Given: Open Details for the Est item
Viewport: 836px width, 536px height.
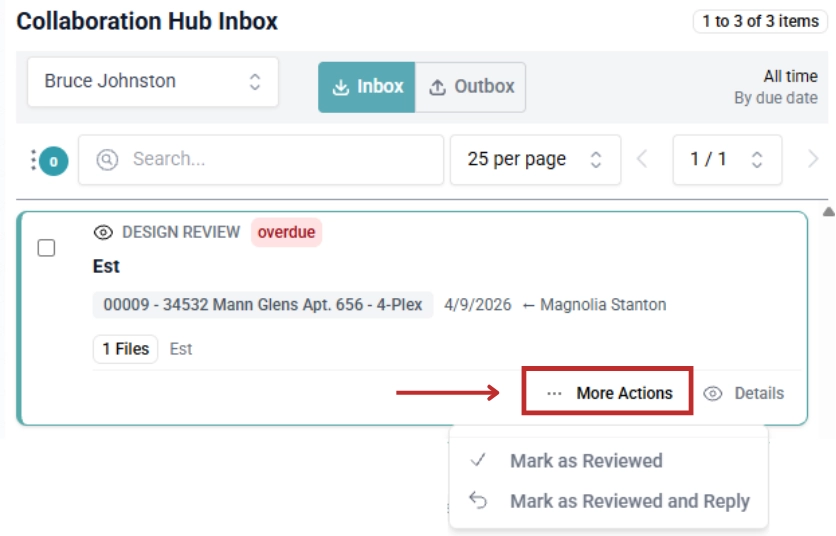Looking at the screenshot, I should click(744, 394).
